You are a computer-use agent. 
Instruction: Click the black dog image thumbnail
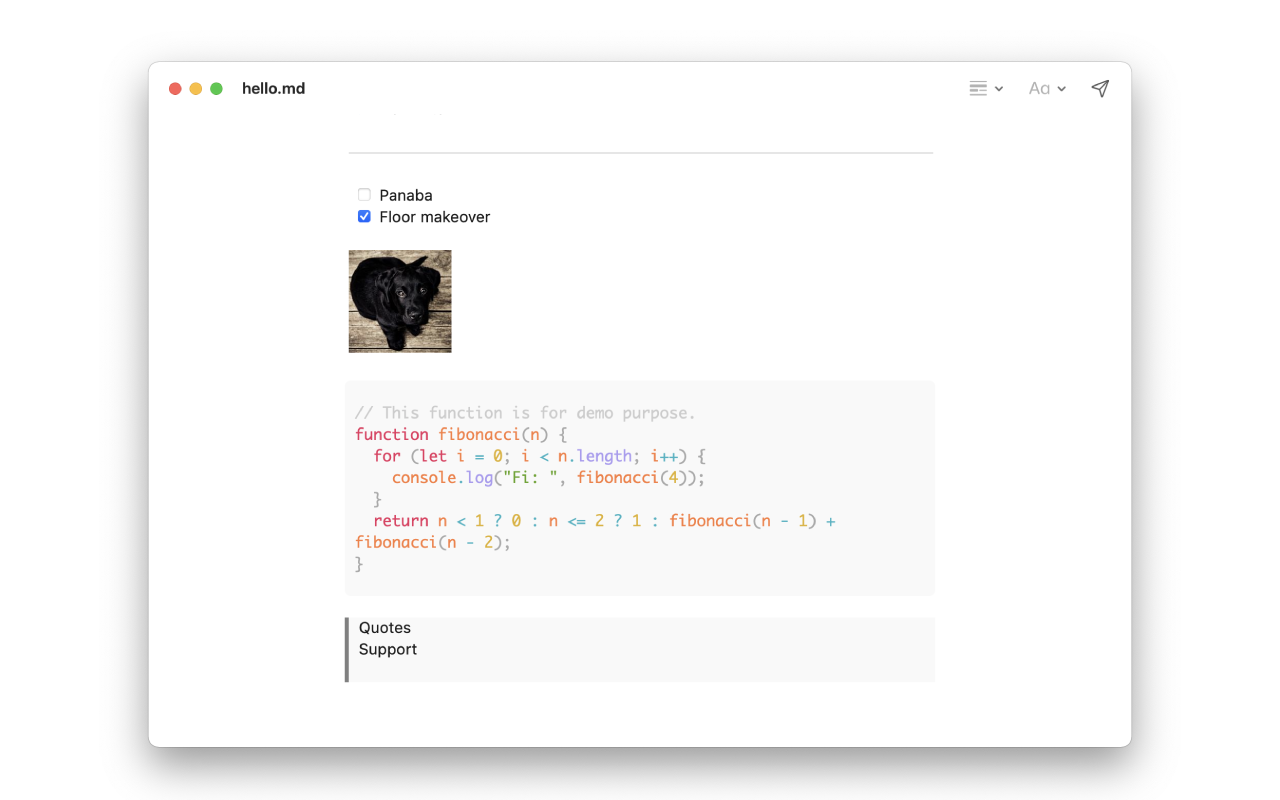[x=400, y=301]
